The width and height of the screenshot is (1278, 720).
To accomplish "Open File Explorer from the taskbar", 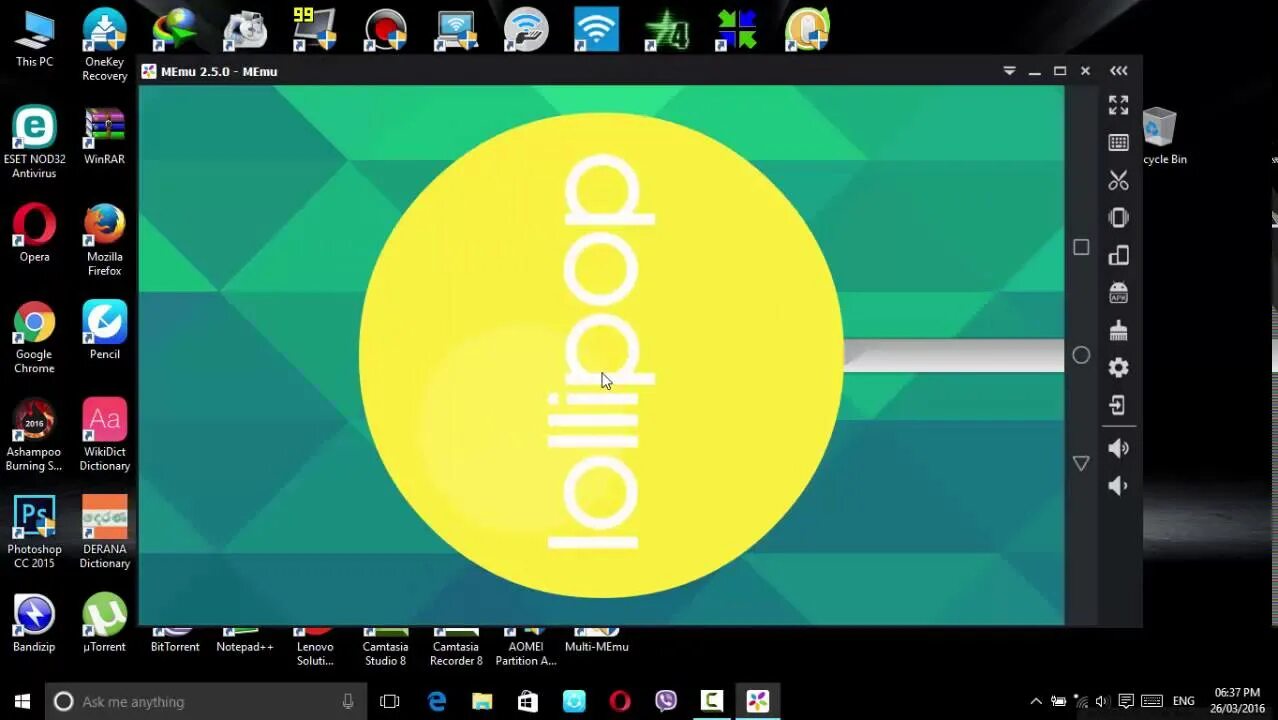I will pyautogui.click(x=482, y=701).
